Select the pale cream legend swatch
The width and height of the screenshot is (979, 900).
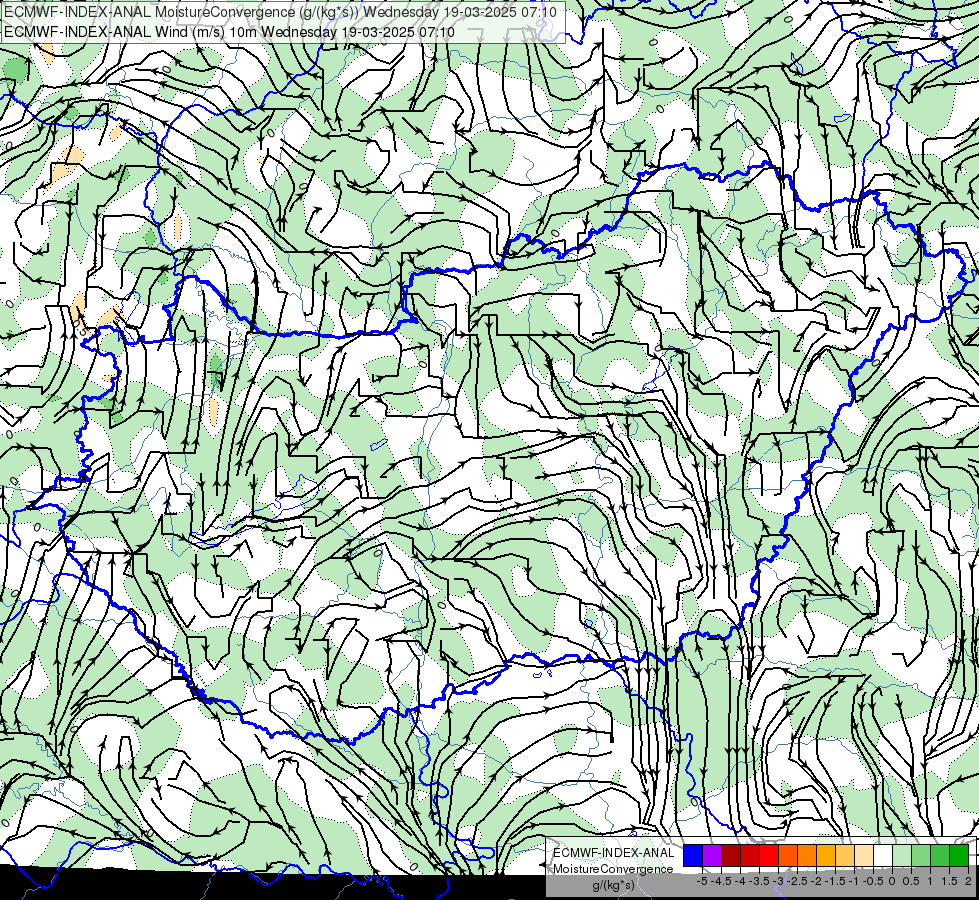click(864, 855)
